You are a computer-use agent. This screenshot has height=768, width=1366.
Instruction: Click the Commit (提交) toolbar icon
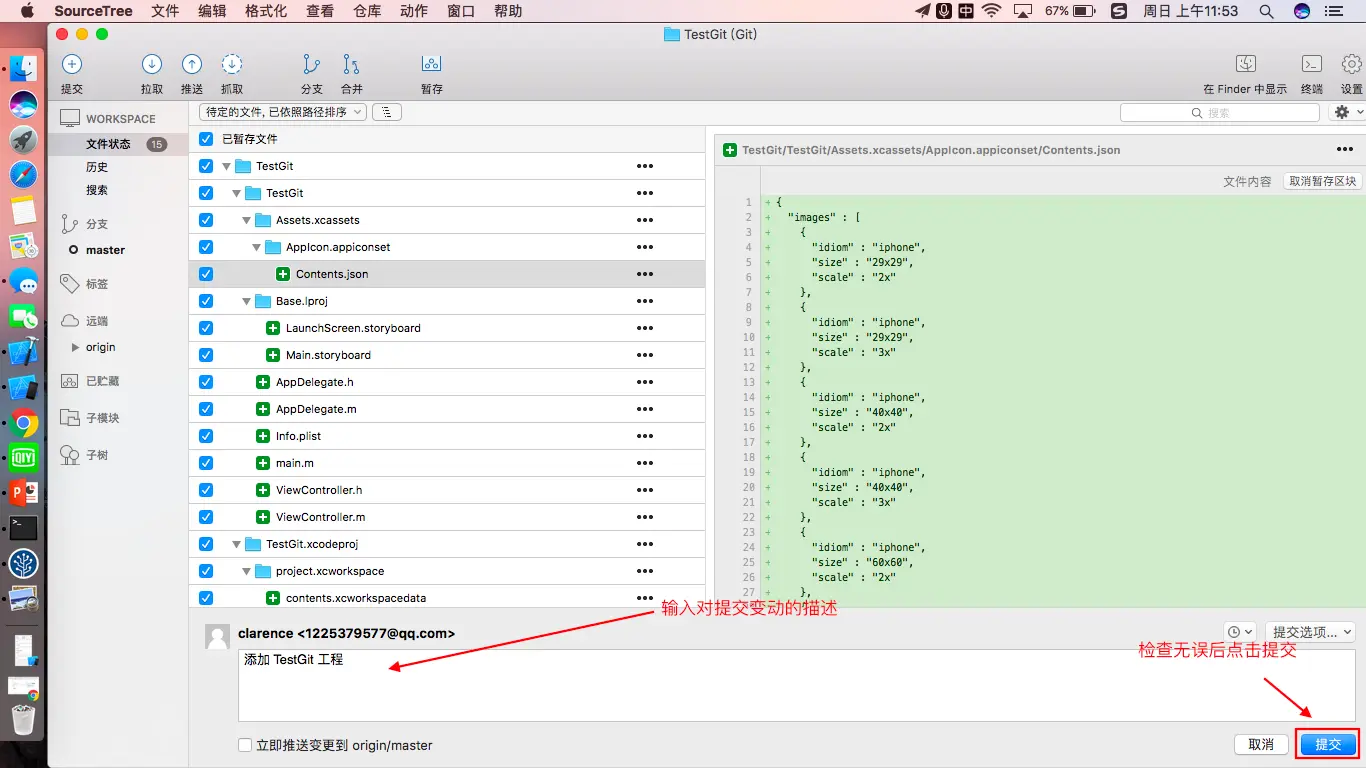[x=72, y=65]
